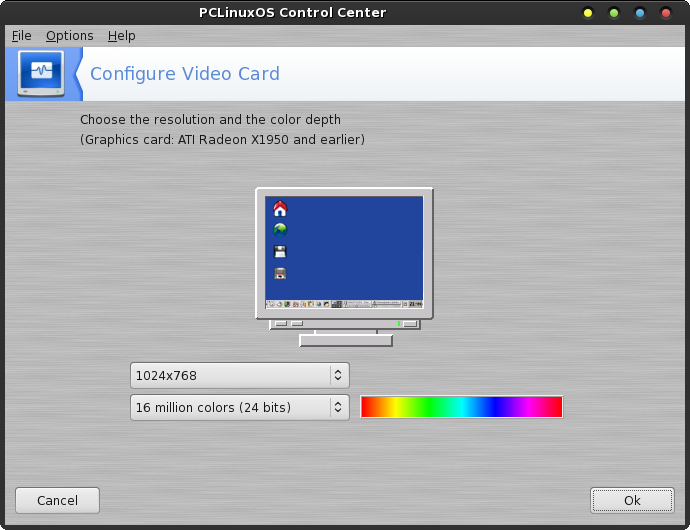Click the blue window control button

point(640,13)
